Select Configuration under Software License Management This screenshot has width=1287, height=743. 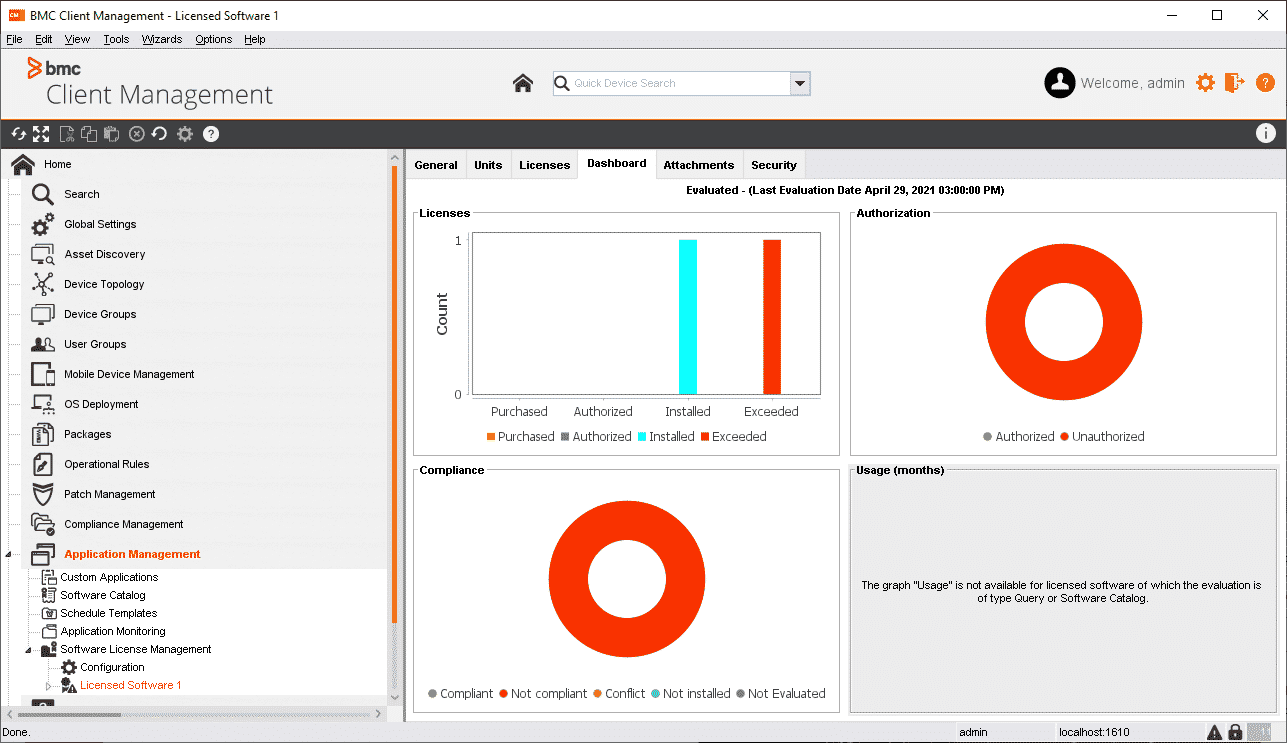tap(112, 667)
